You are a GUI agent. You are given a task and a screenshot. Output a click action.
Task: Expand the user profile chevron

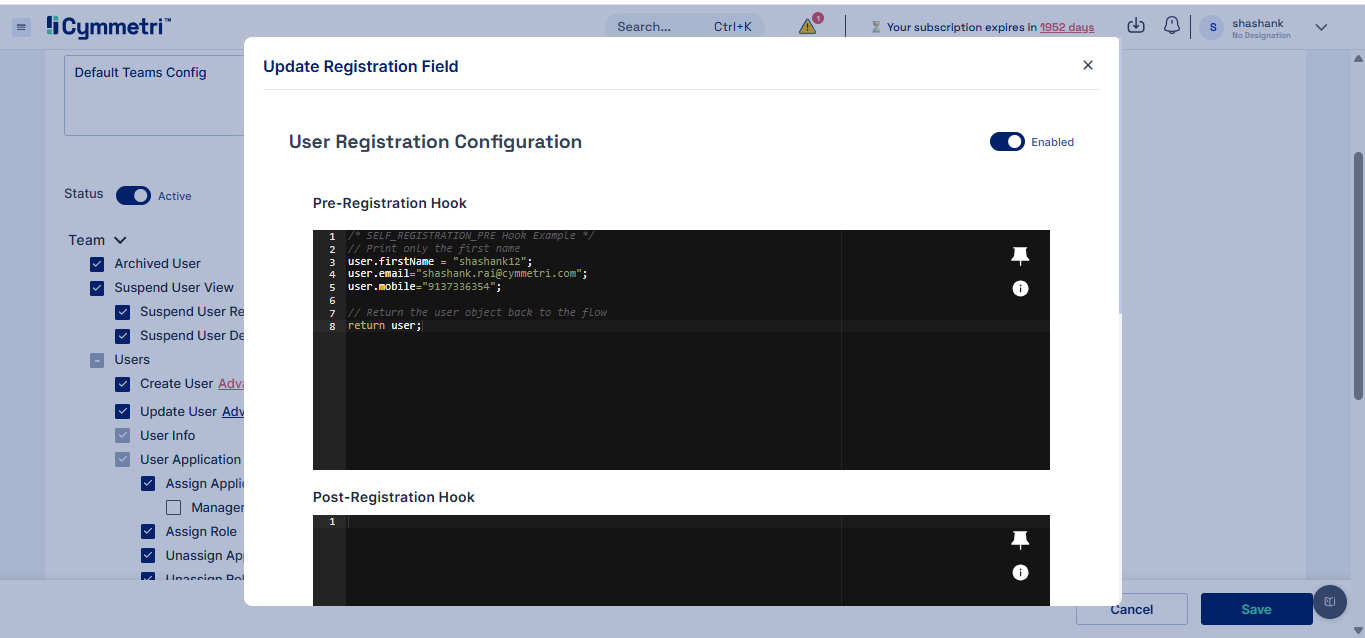(x=1321, y=27)
